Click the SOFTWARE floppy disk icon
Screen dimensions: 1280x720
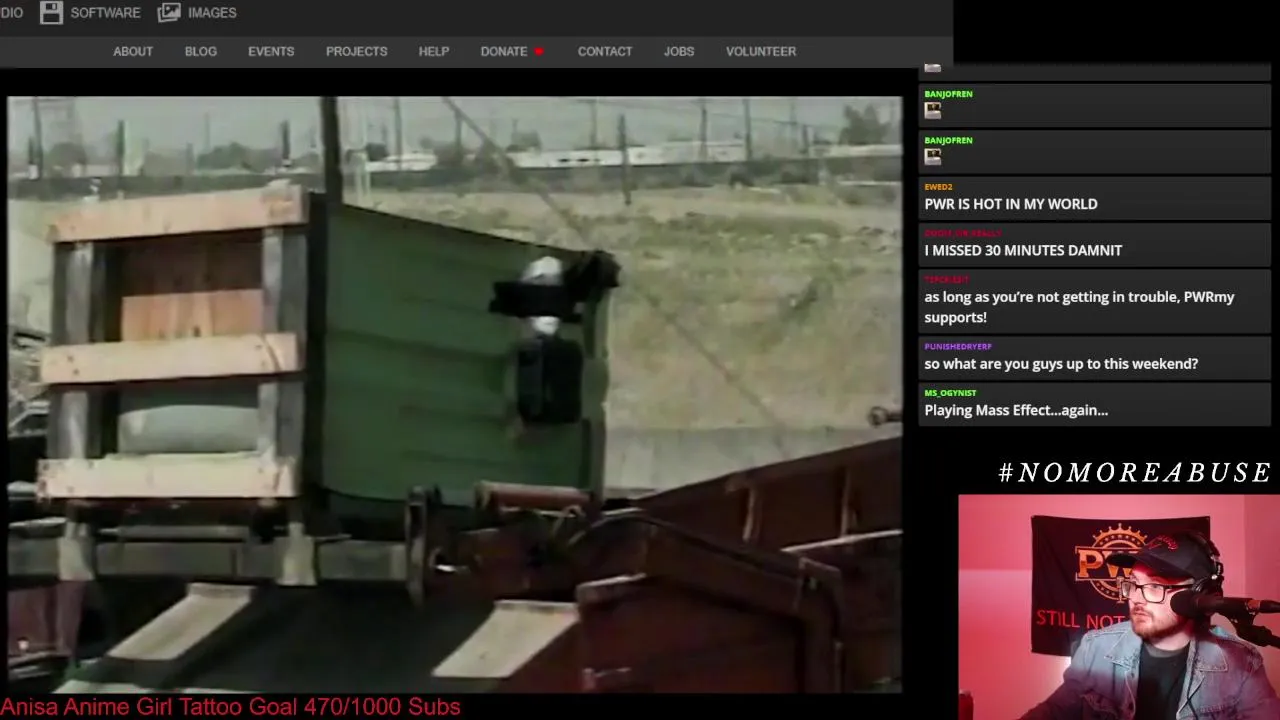(51, 12)
